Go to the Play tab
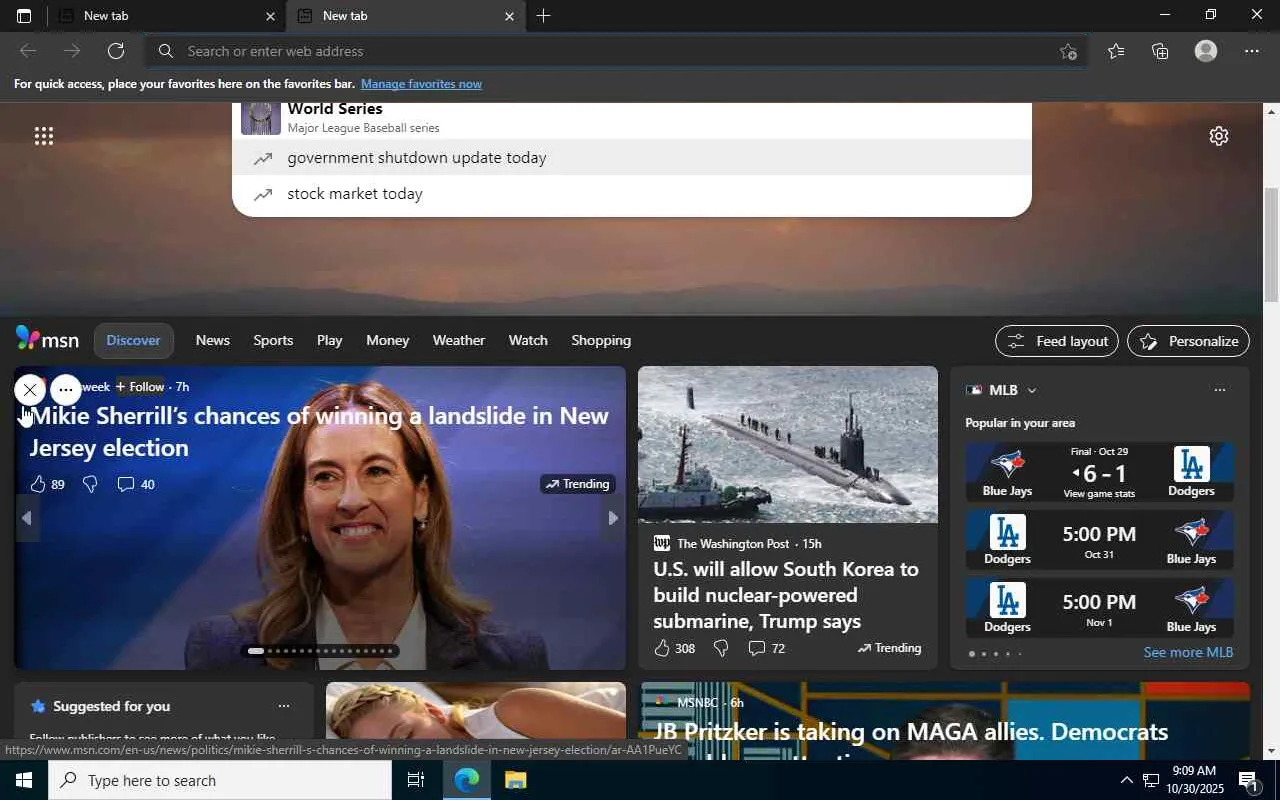Image resolution: width=1280 pixels, height=800 pixels. pyautogui.click(x=330, y=340)
